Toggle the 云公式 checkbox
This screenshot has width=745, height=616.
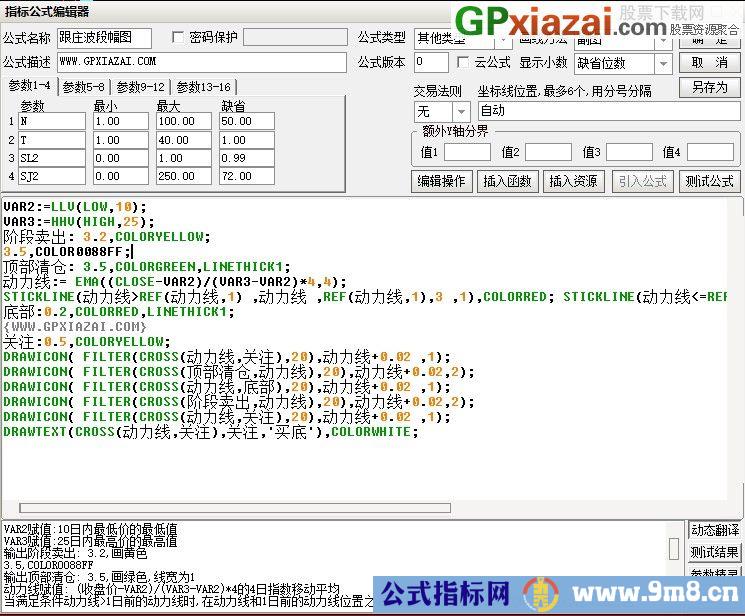point(462,62)
